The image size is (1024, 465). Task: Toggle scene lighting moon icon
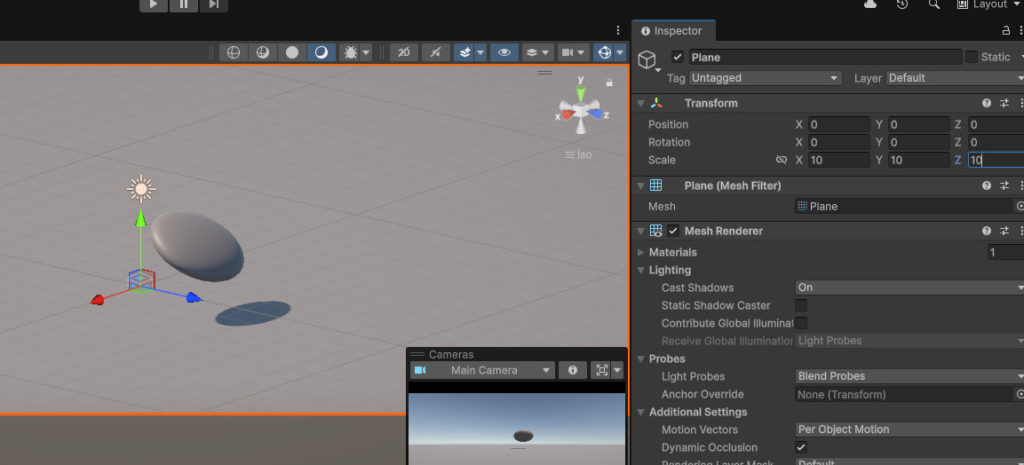click(321, 52)
